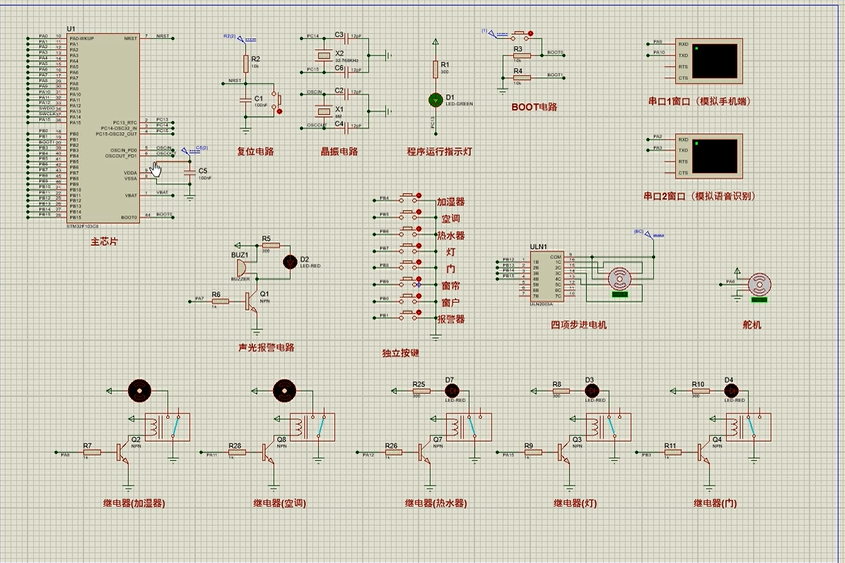Click the 空调 key push button
Viewport: 845px width, 563px height.
tap(410, 214)
